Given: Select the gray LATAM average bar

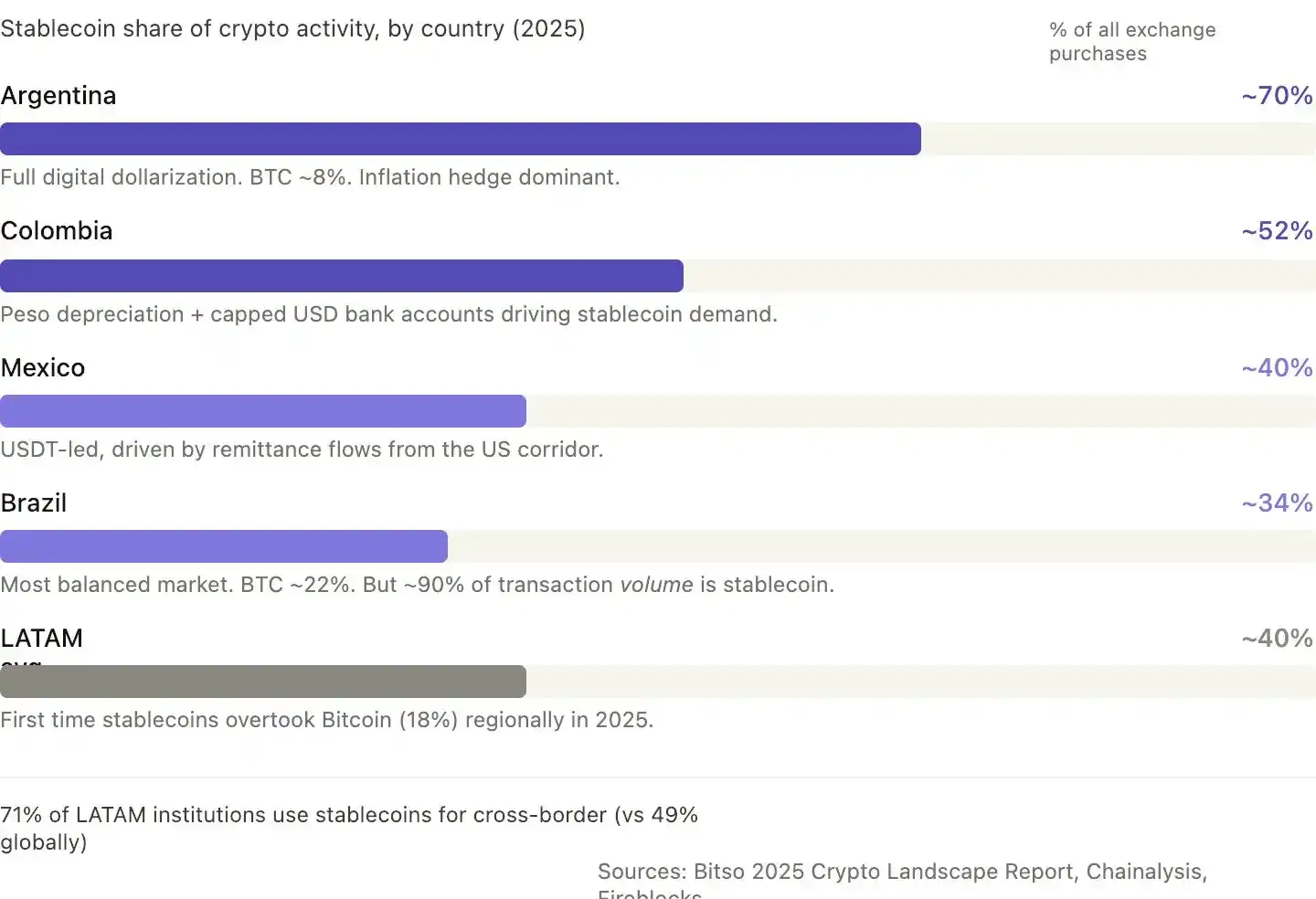Looking at the screenshot, I should [263, 682].
